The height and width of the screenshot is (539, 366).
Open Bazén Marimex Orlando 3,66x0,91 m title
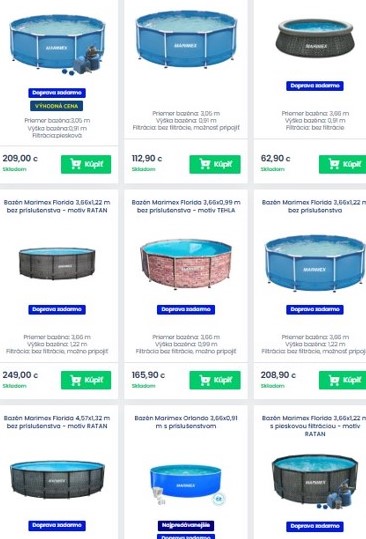coord(186,422)
